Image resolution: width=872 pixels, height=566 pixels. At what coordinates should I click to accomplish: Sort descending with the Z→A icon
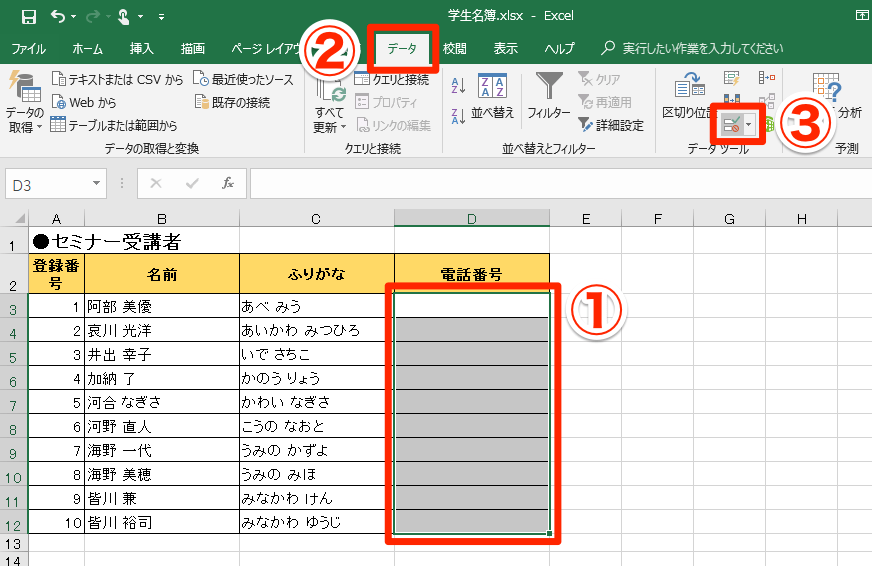pos(458,116)
